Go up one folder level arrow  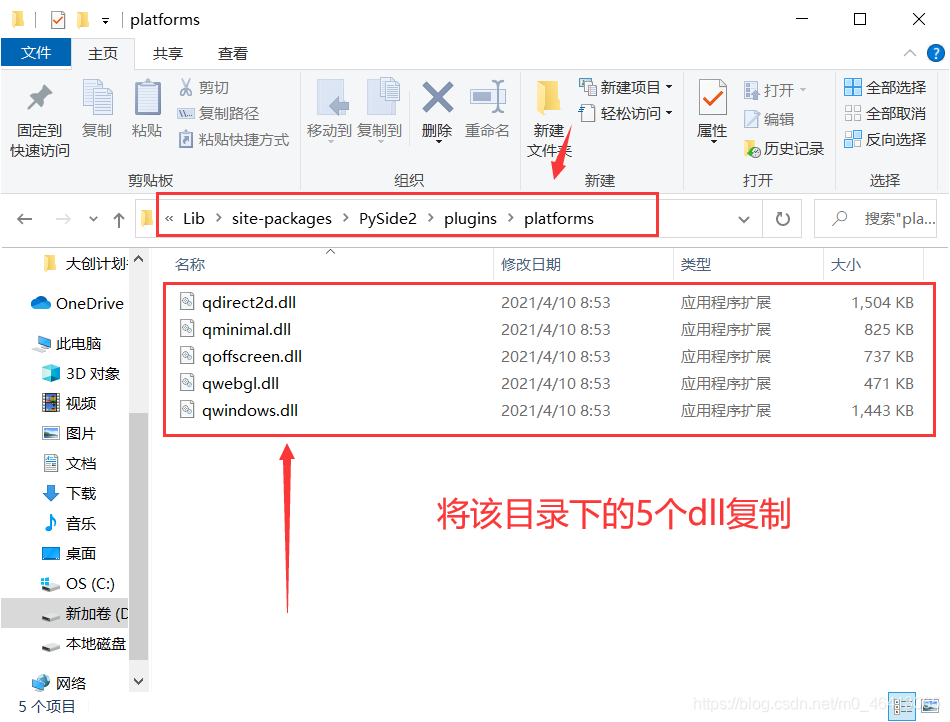119,219
